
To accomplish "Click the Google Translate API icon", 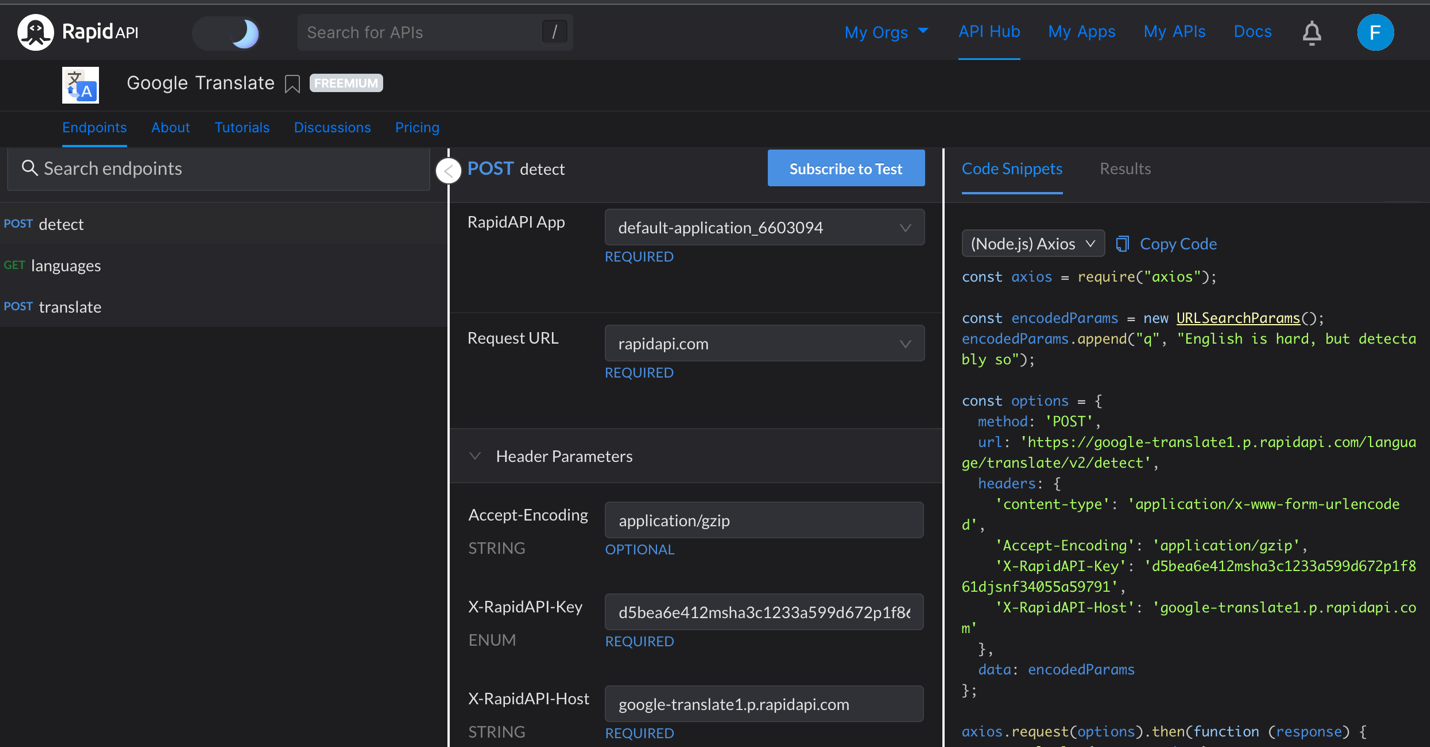I will pos(81,85).
